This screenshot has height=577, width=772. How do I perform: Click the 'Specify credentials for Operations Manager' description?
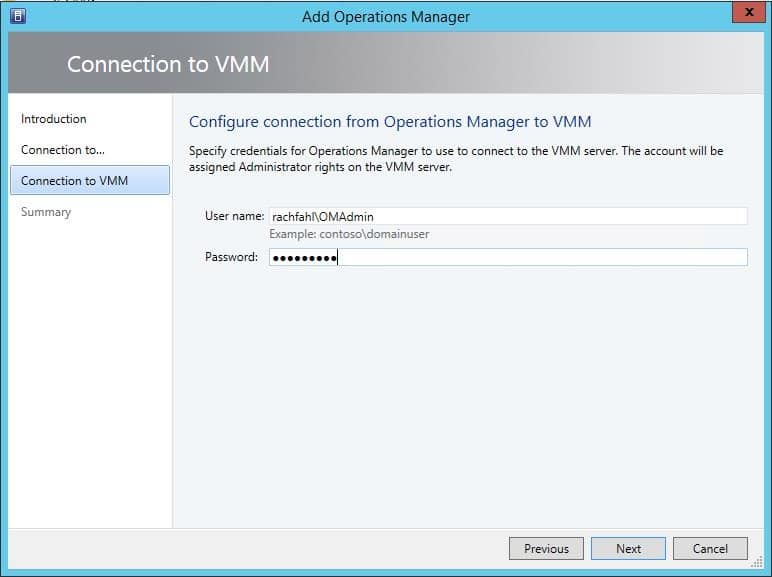[456, 159]
